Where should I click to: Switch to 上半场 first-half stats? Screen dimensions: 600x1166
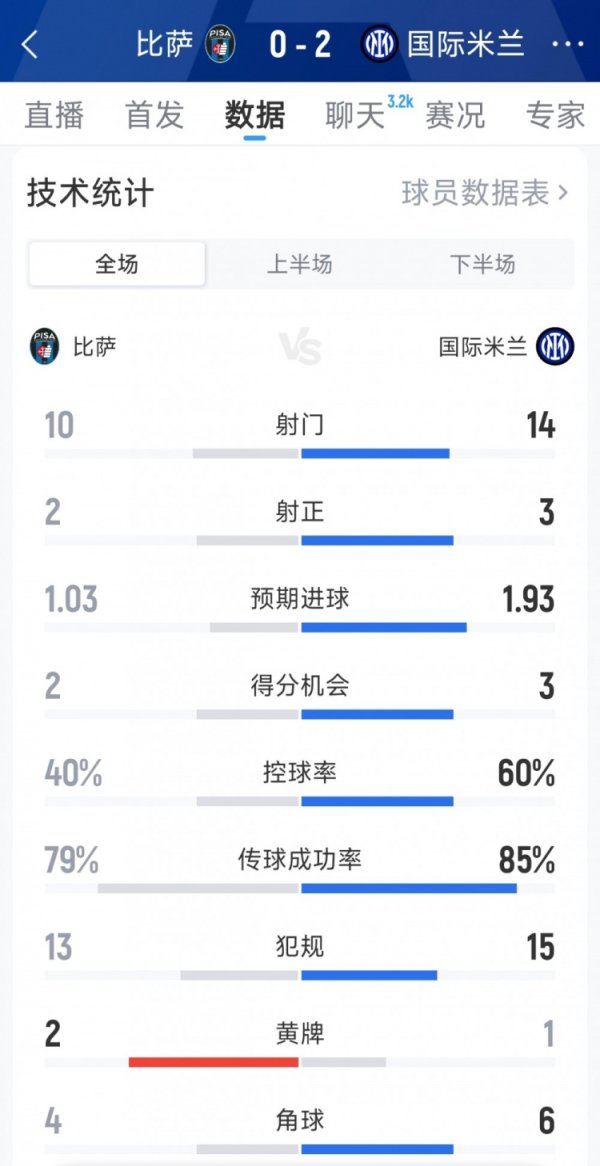coord(298,263)
